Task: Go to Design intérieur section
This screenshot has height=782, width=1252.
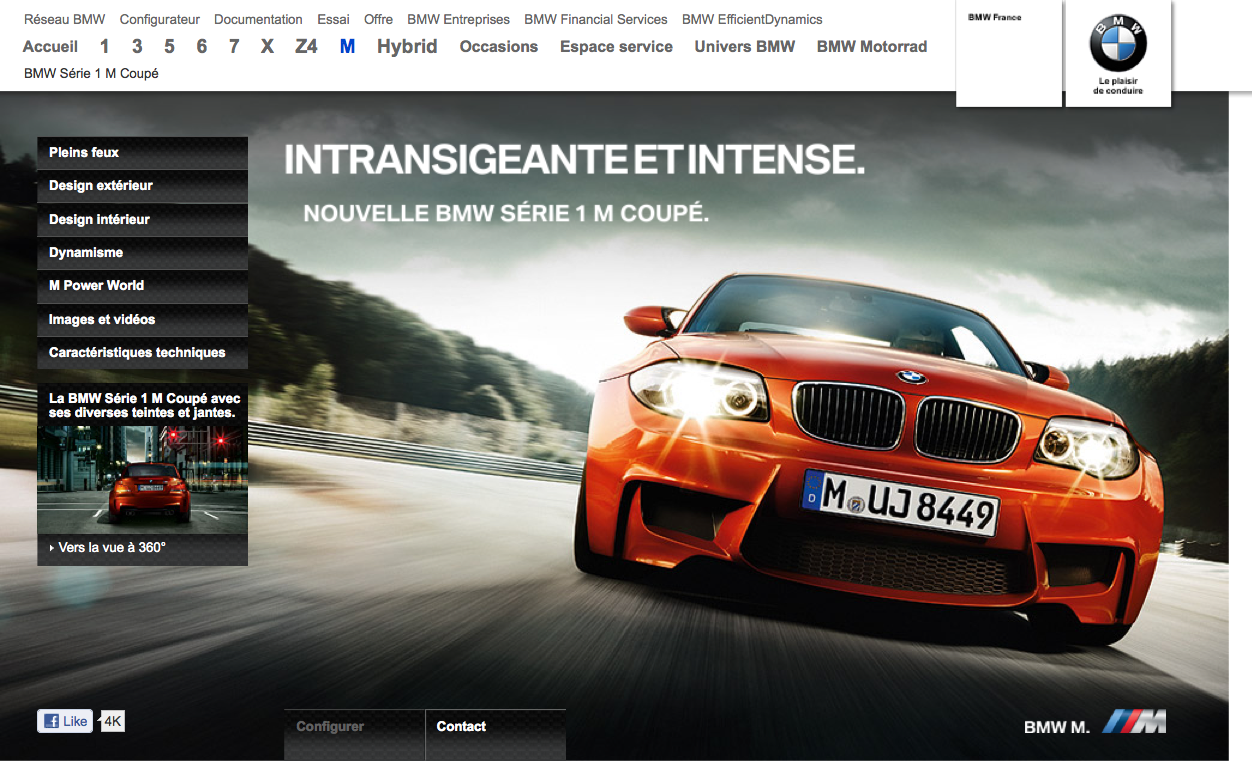Action: pyautogui.click(x=99, y=219)
